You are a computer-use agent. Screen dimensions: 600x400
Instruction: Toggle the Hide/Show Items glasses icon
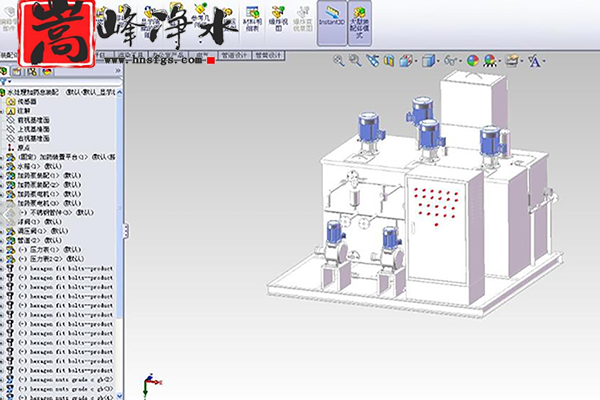point(451,61)
